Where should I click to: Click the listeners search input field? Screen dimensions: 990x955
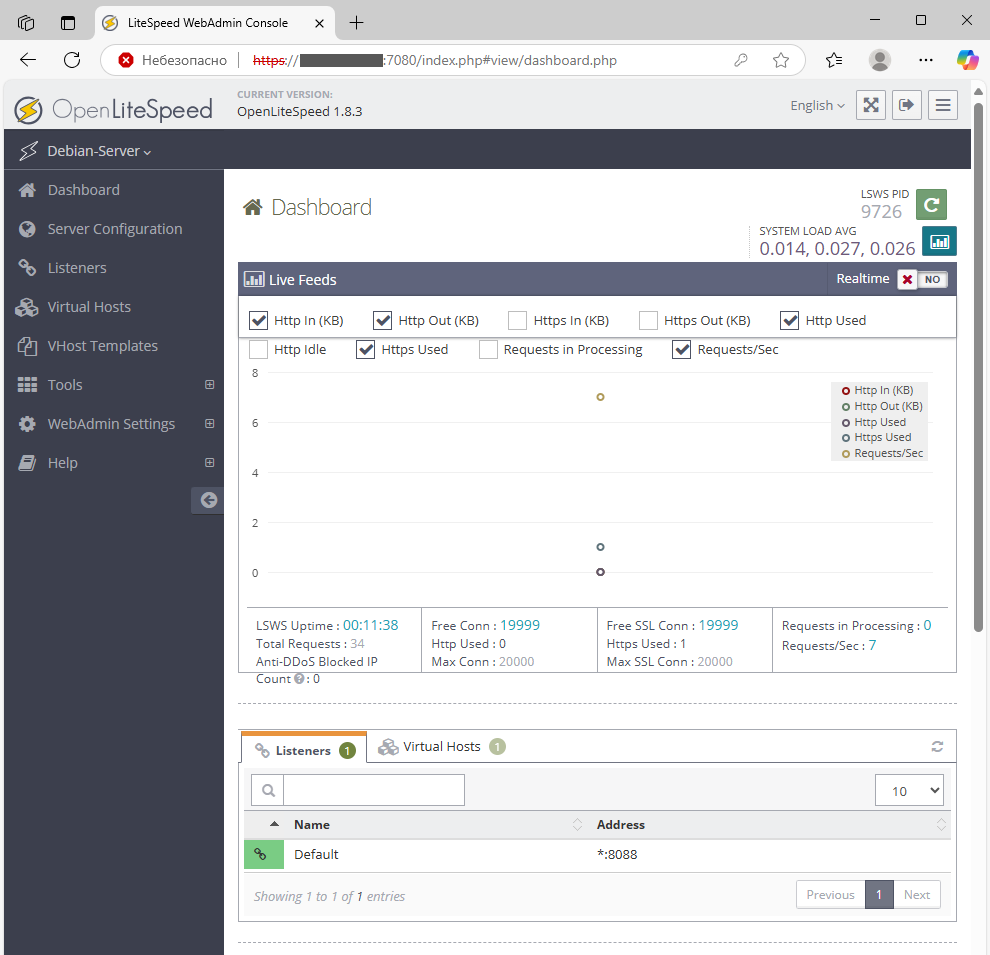point(374,790)
